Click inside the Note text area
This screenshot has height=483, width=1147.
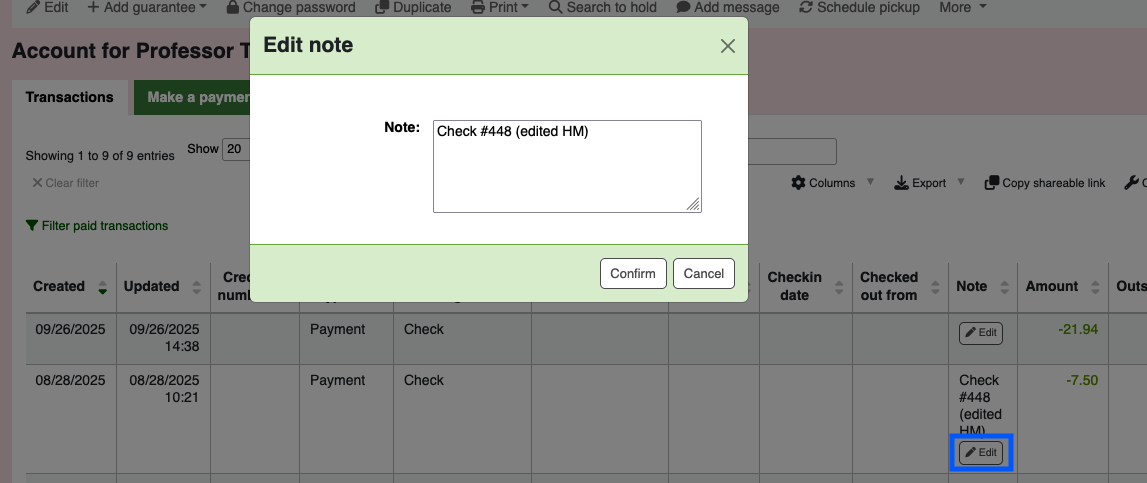(566, 166)
